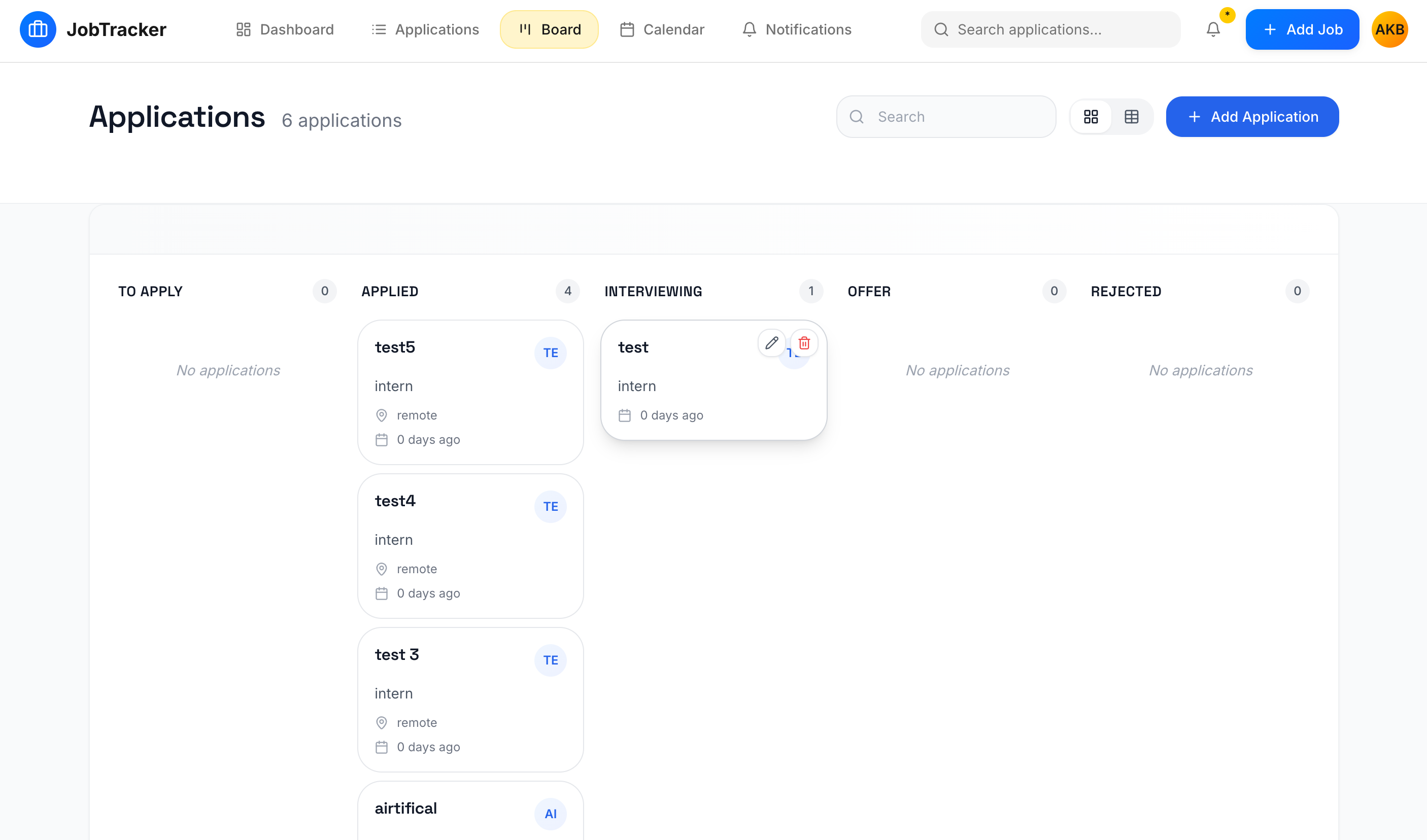1427x840 pixels.
Task: Click the '6 applications' count text
Action: pyautogui.click(x=342, y=121)
